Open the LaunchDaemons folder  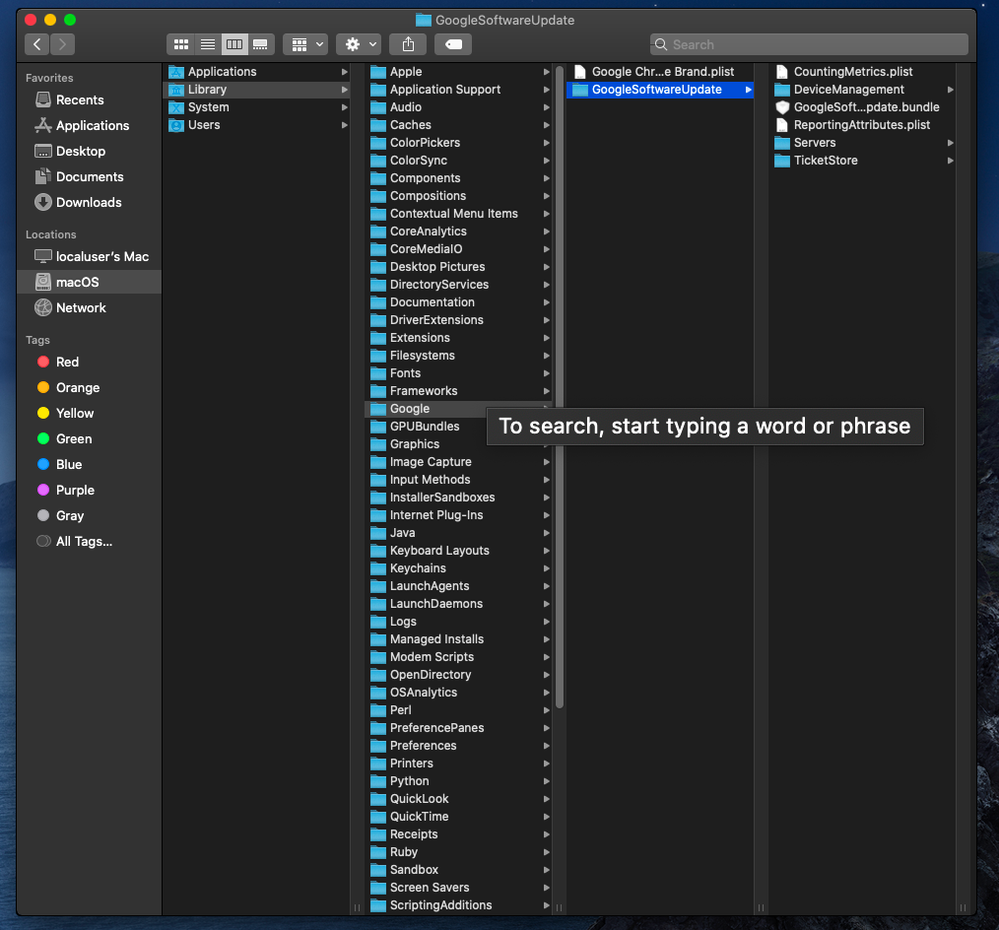459,604
